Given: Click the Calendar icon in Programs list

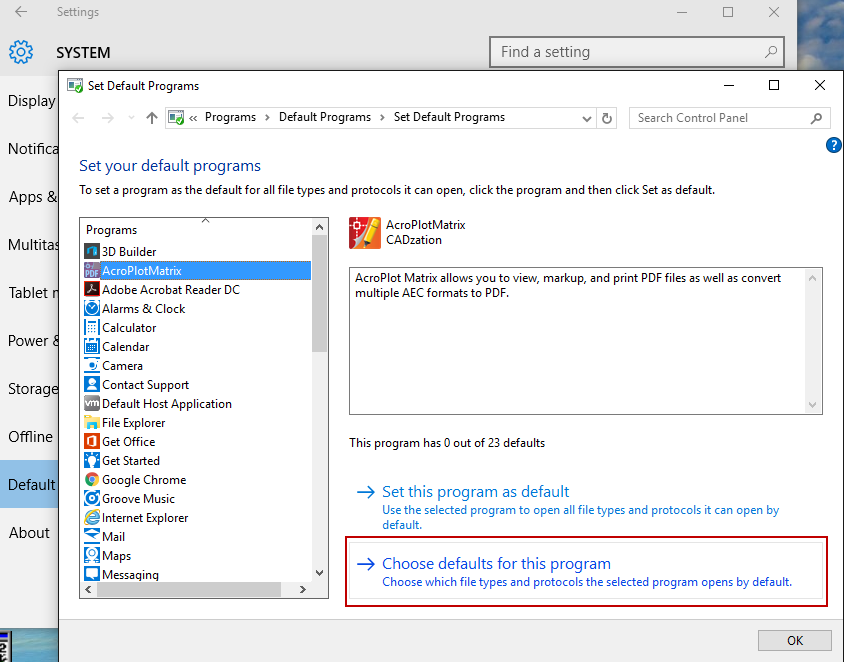Looking at the screenshot, I should click(x=92, y=346).
